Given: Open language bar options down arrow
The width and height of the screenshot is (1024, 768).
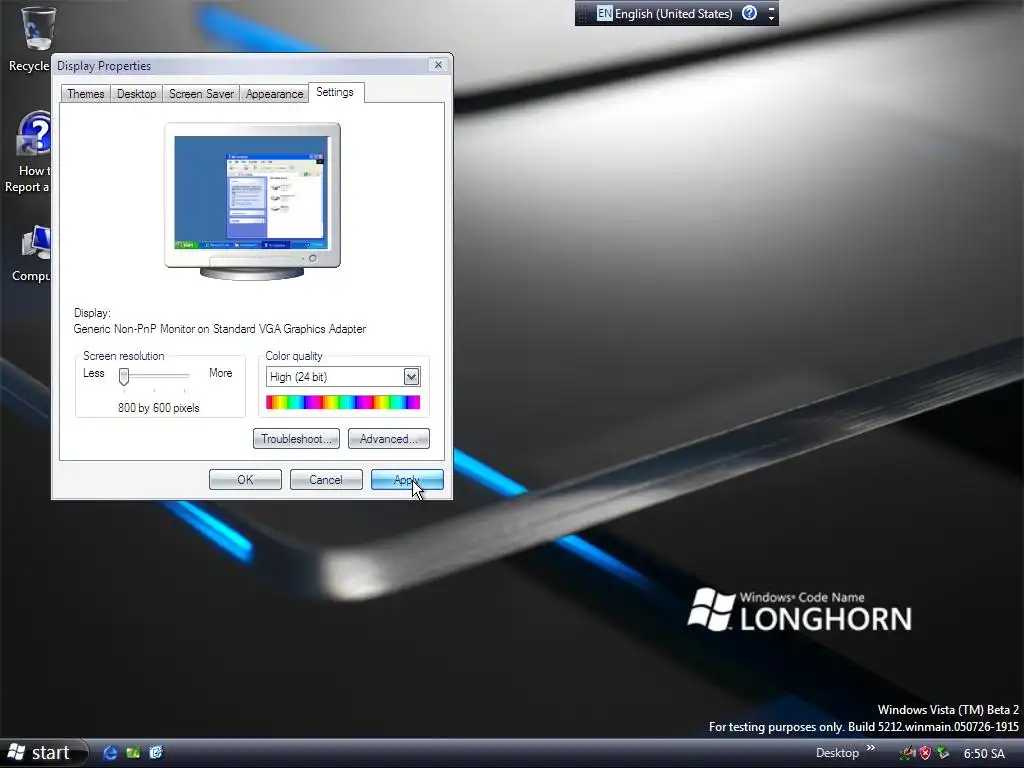Looking at the screenshot, I should tap(771, 18).
